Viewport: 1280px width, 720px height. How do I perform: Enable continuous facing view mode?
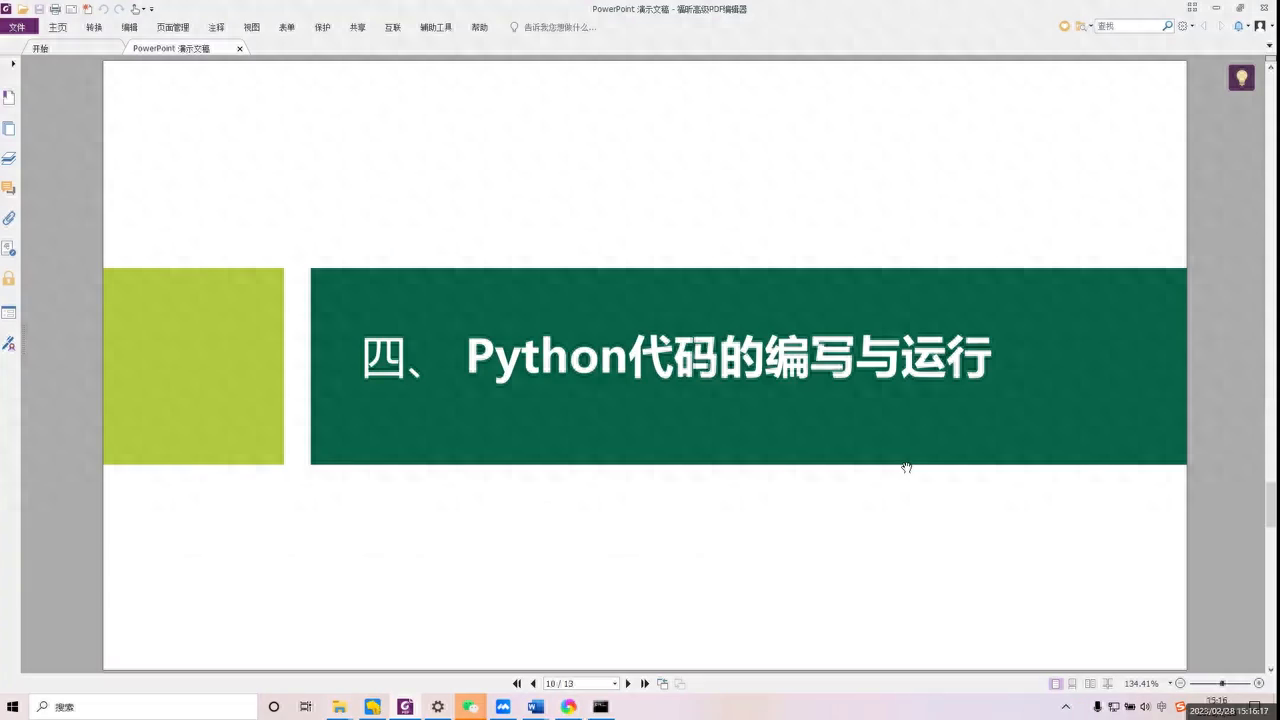(x=1107, y=684)
